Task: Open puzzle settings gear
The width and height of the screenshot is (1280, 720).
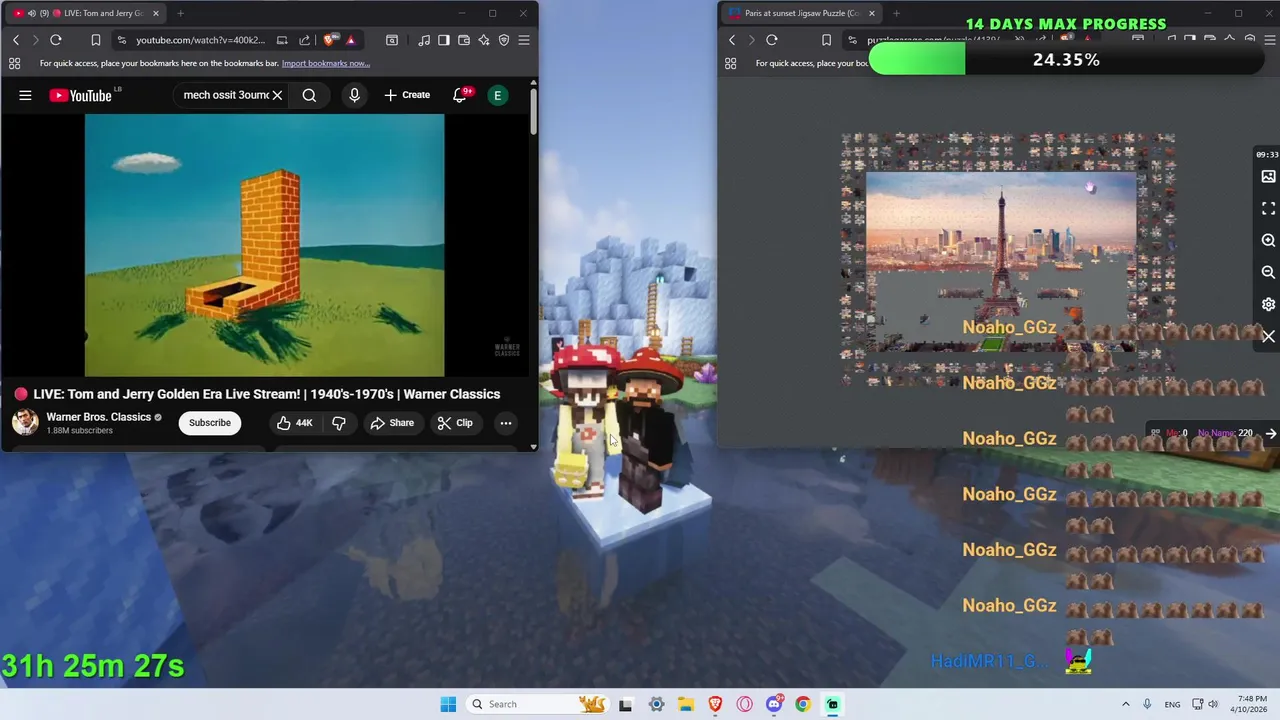Action: click(1268, 304)
